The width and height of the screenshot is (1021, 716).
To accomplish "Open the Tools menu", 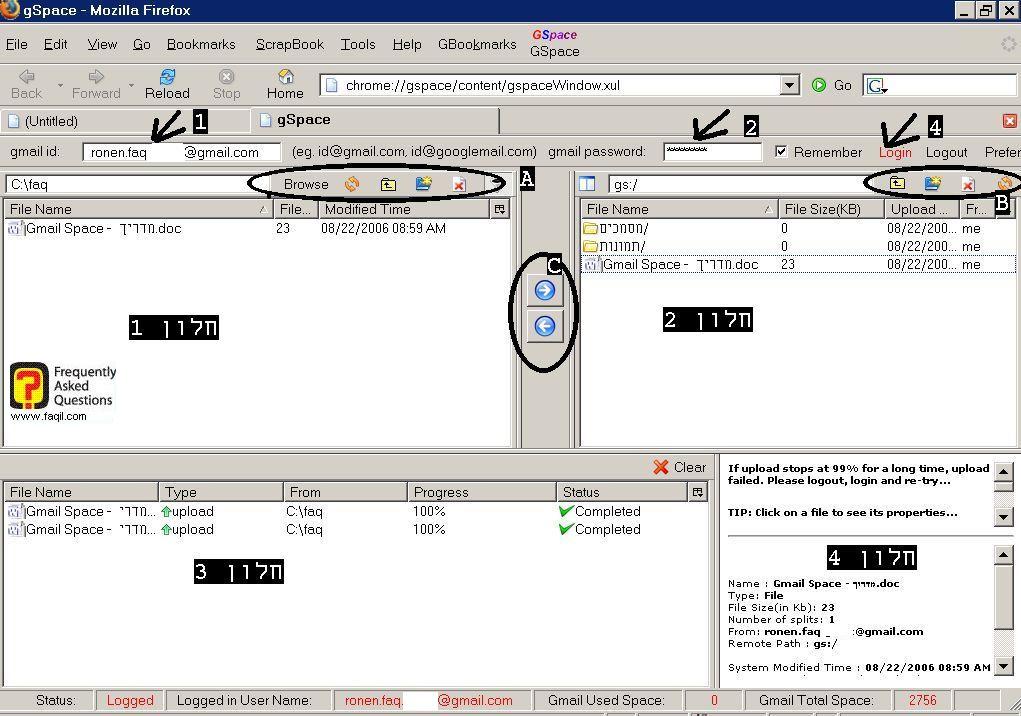I will 358,44.
